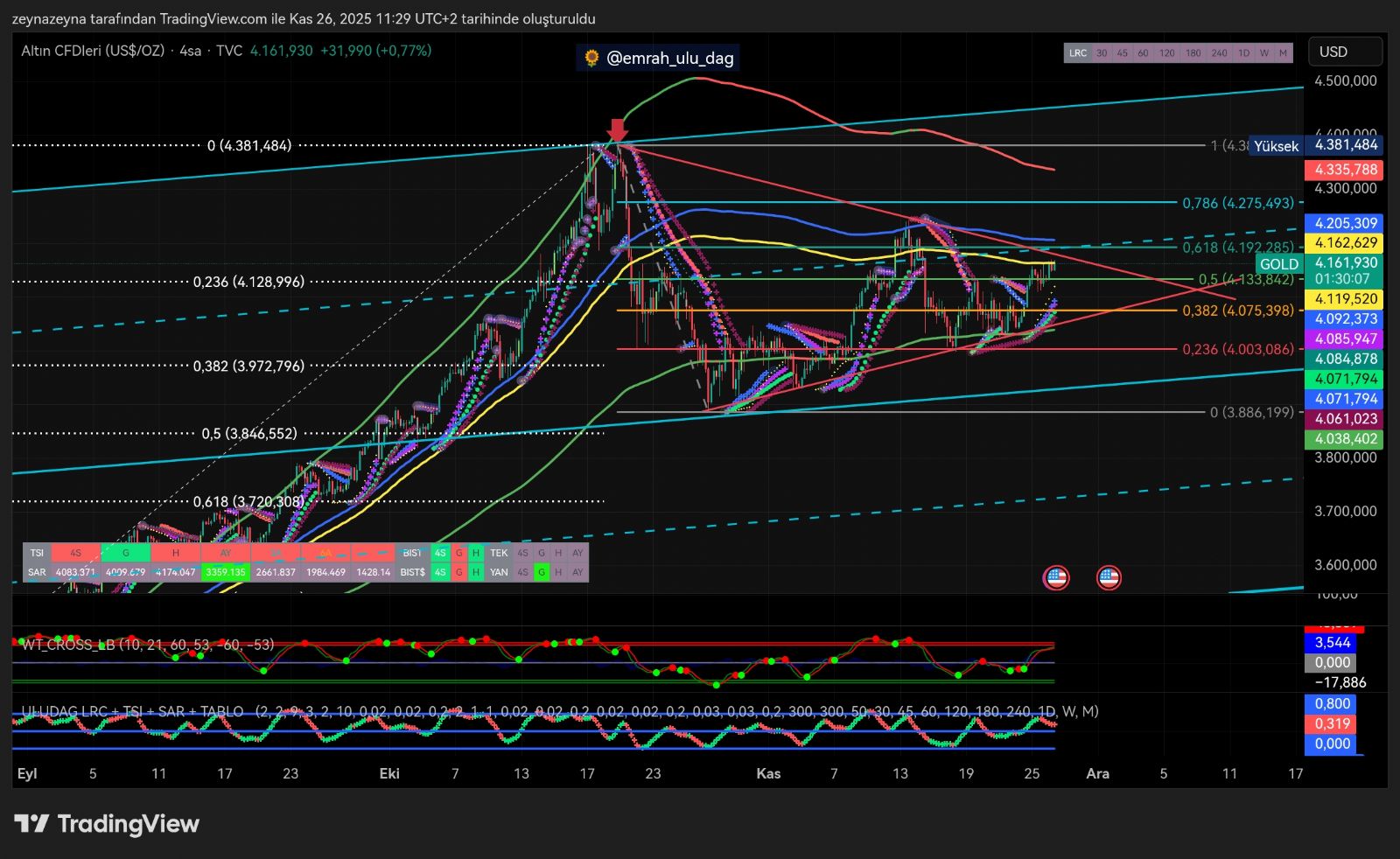
Task: Click the green 3359.135 SAR table cell
Action: 226,572
